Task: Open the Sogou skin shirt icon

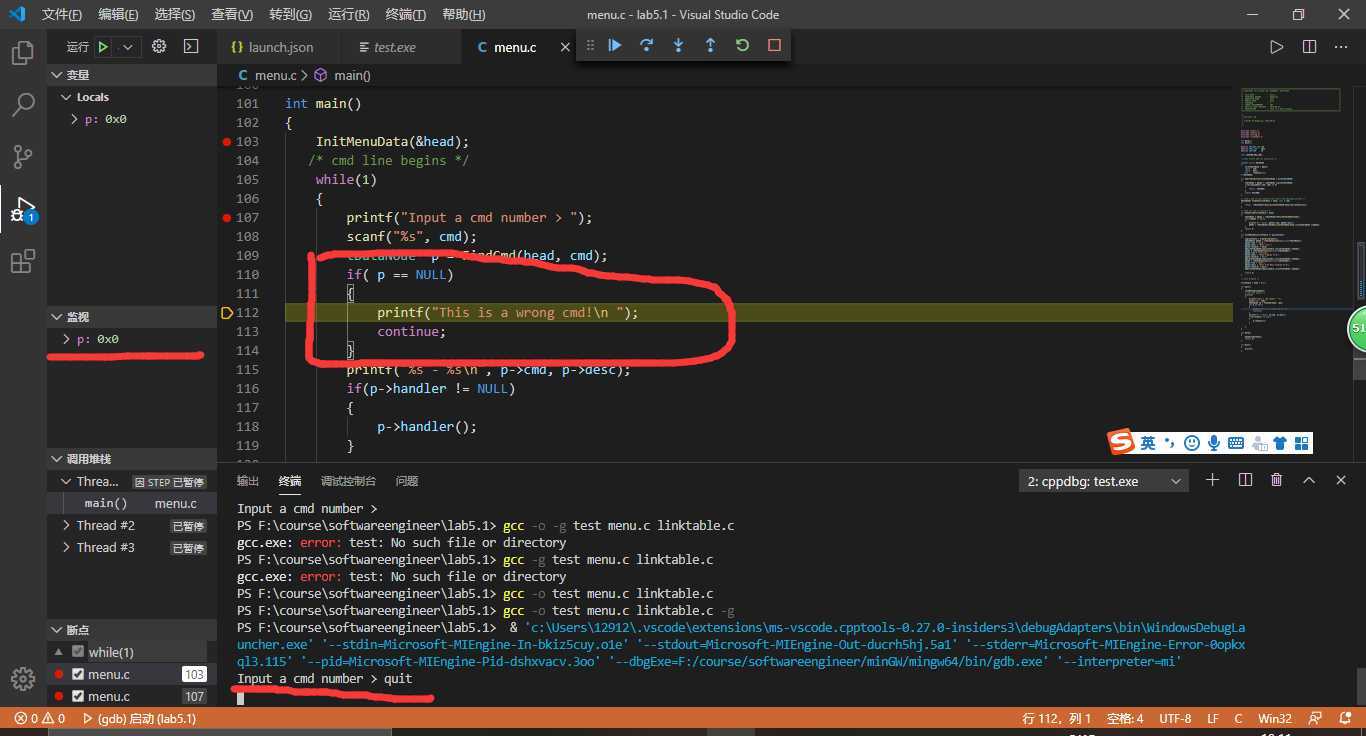Action: pyautogui.click(x=1280, y=443)
